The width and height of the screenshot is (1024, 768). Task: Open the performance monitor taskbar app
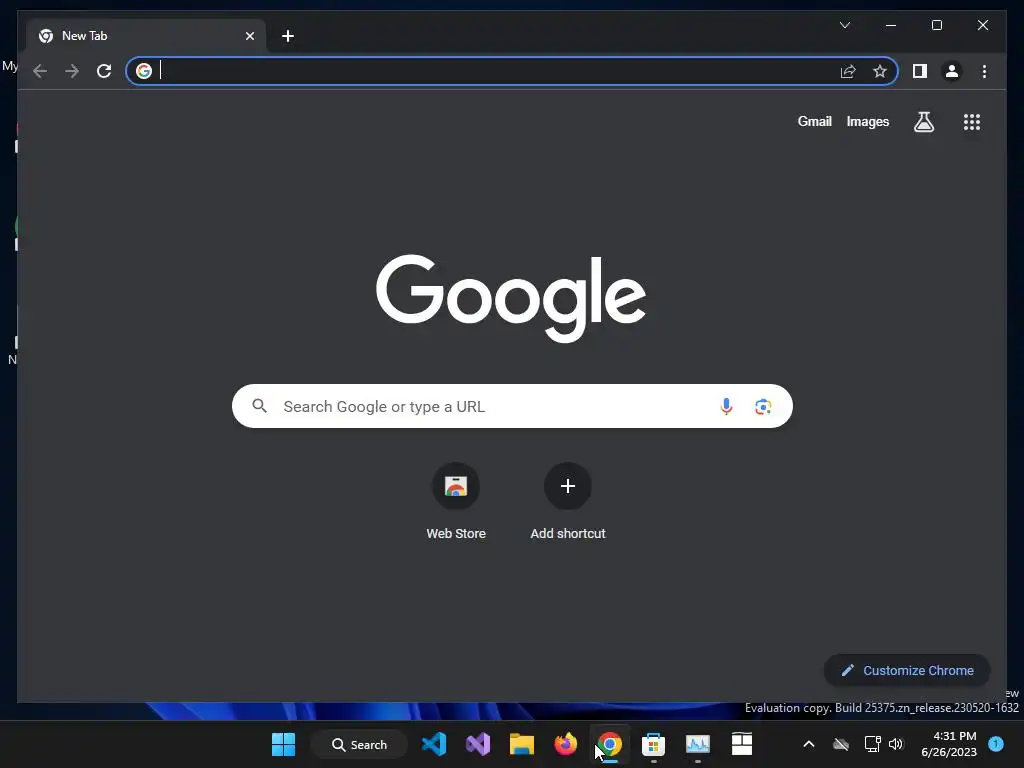click(697, 744)
